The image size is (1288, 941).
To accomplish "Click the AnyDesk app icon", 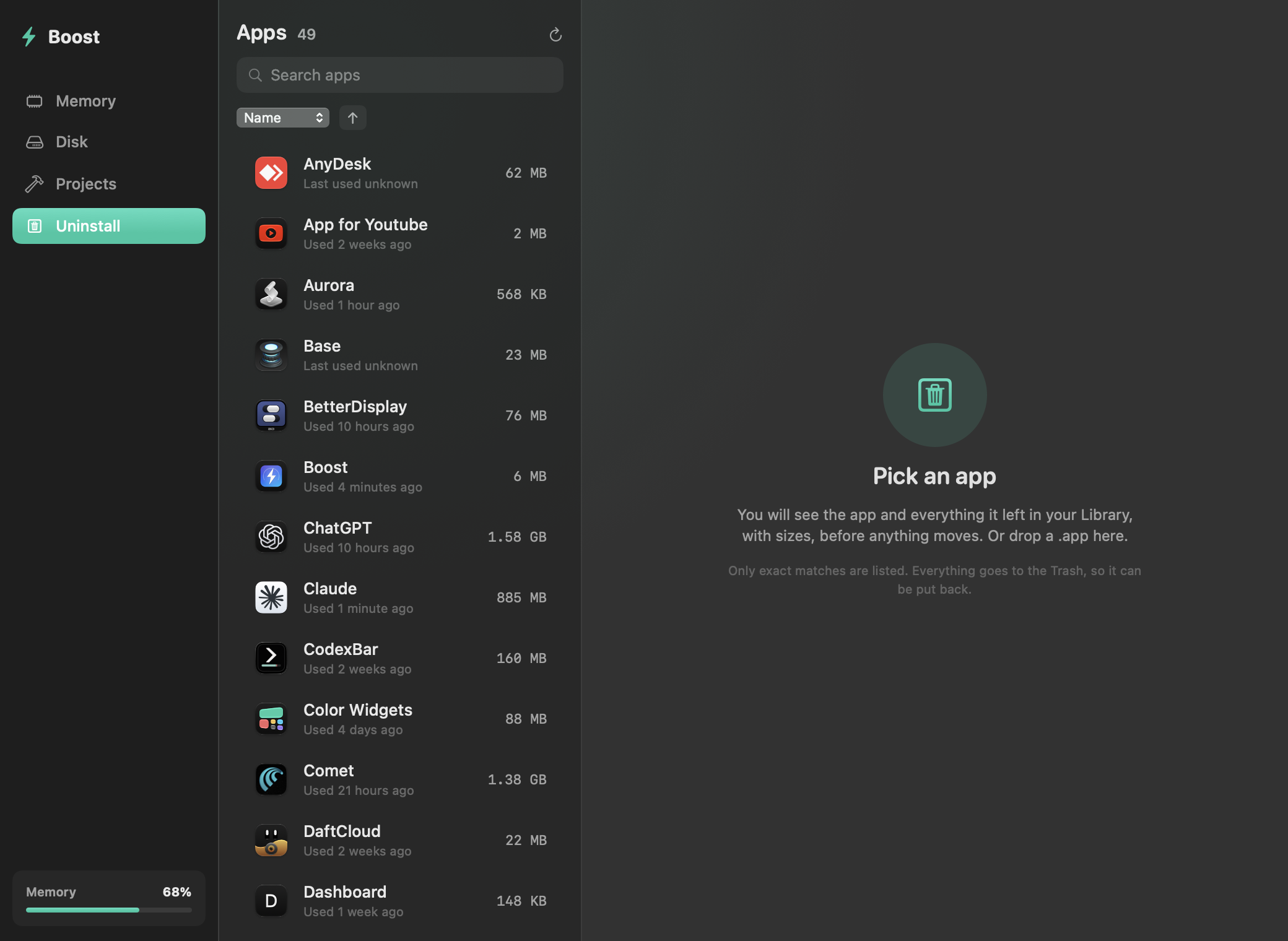I will tap(271, 173).
